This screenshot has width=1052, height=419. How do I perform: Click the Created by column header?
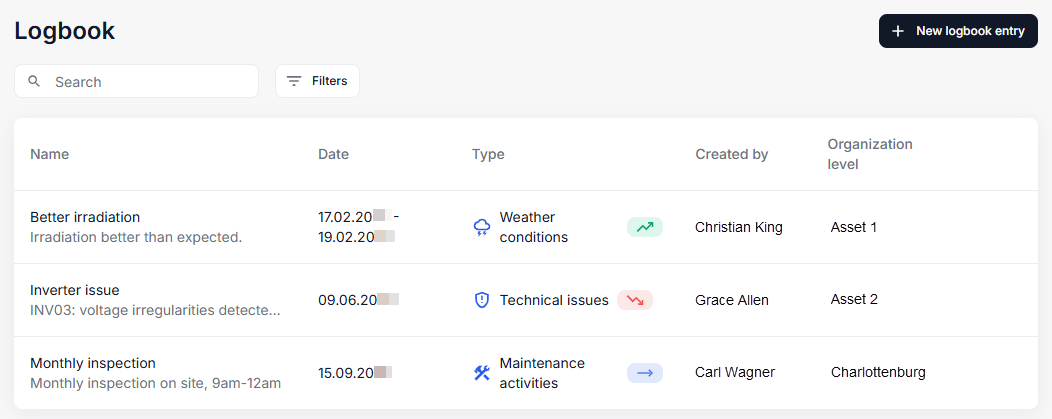(x=731, y=154)
